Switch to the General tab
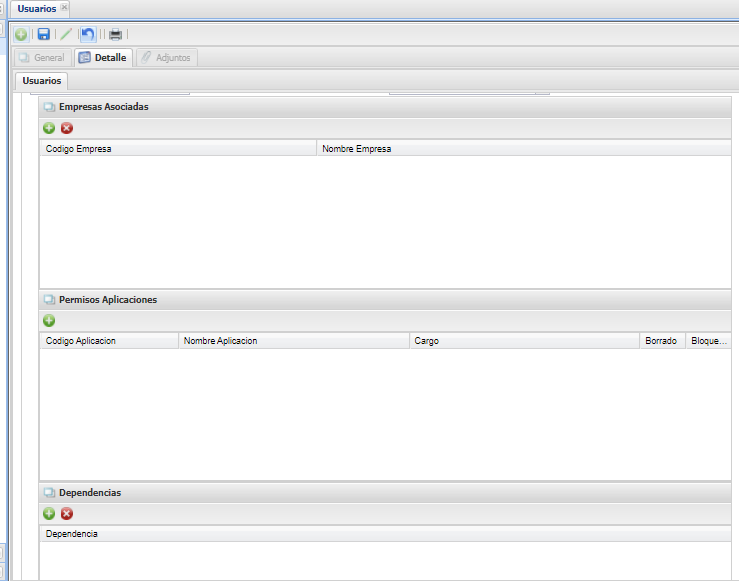The height and width of the screenshot is (581, 739). [x=41, y=58]
